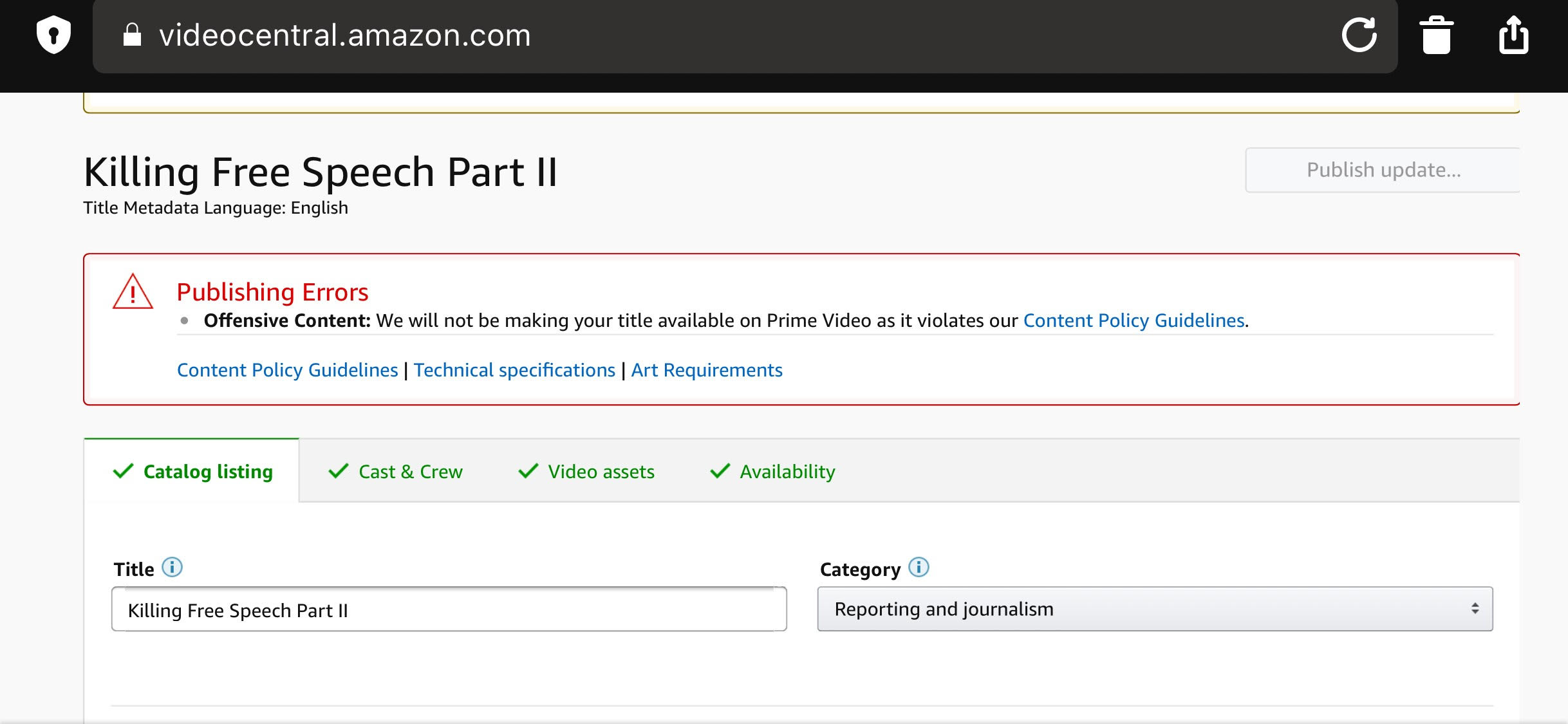Open the Category dropdown Reporting and journalism
Image resolution: width=1568 pixels, height=724 pixels.
click(1155, 609)
